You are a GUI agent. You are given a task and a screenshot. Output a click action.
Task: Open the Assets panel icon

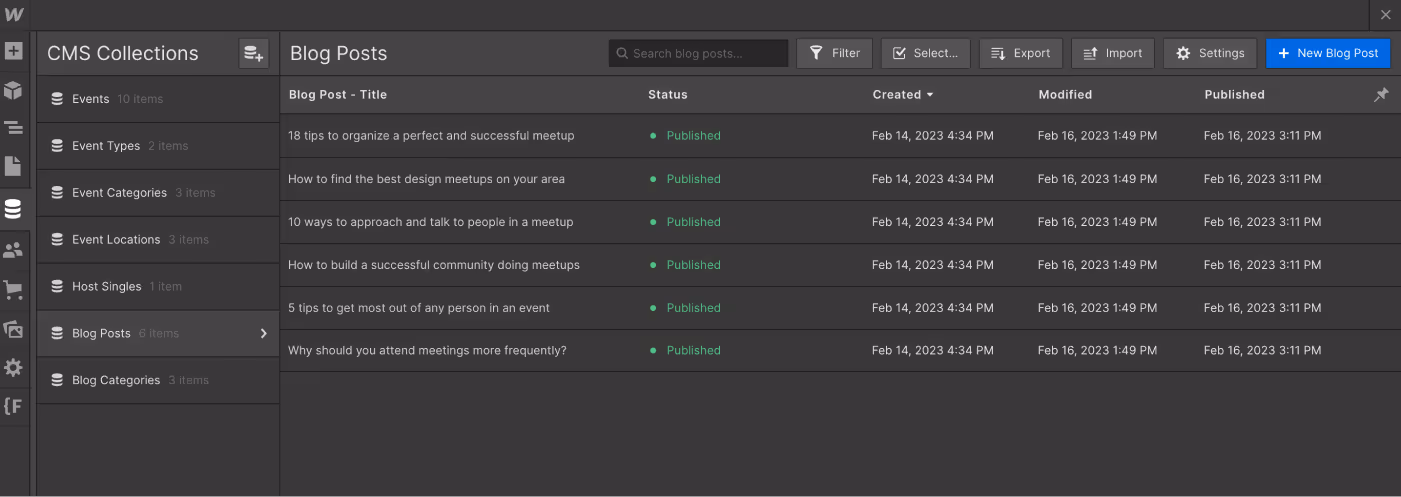click(x=13, y=329)
